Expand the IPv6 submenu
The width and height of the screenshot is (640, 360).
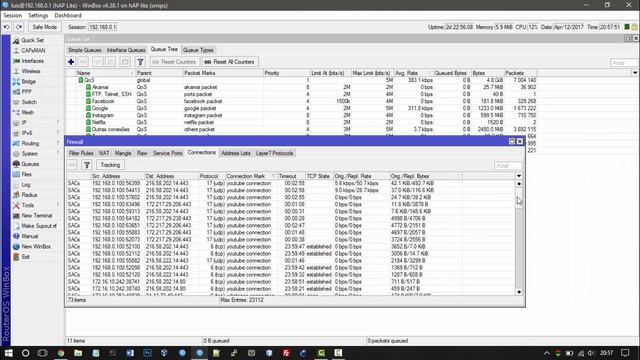click(x=36, y=133)
